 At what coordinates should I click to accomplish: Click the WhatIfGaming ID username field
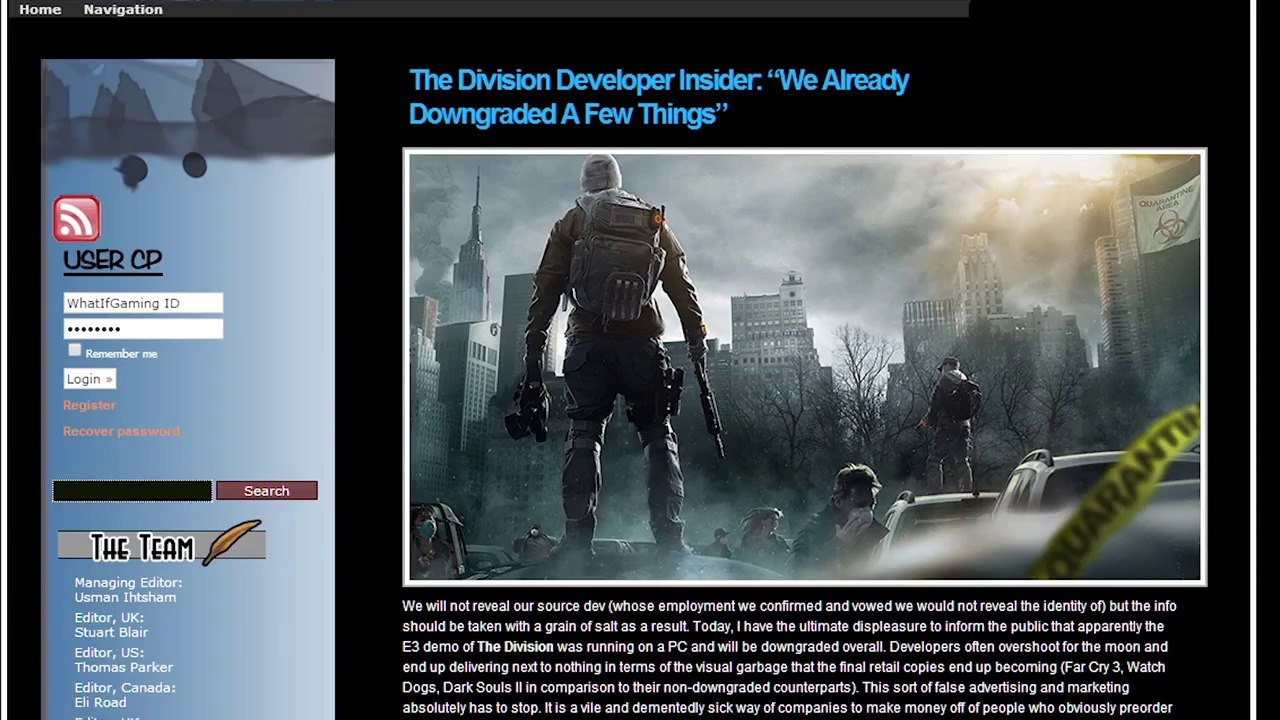(143, 303)
